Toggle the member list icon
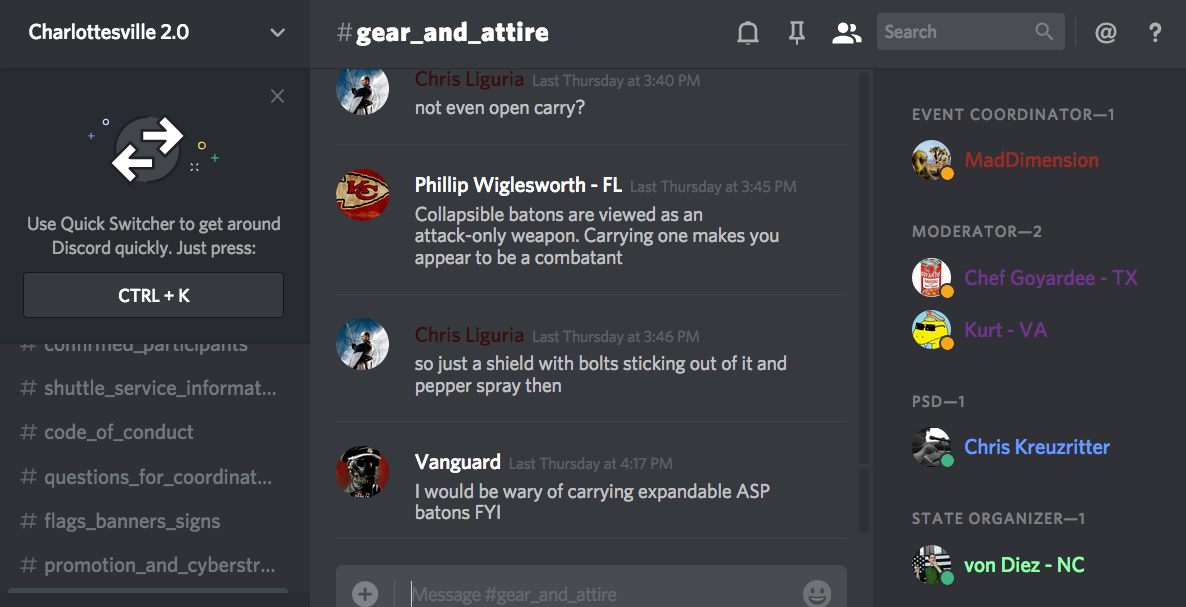1186x607 pixels. (846, 33)
